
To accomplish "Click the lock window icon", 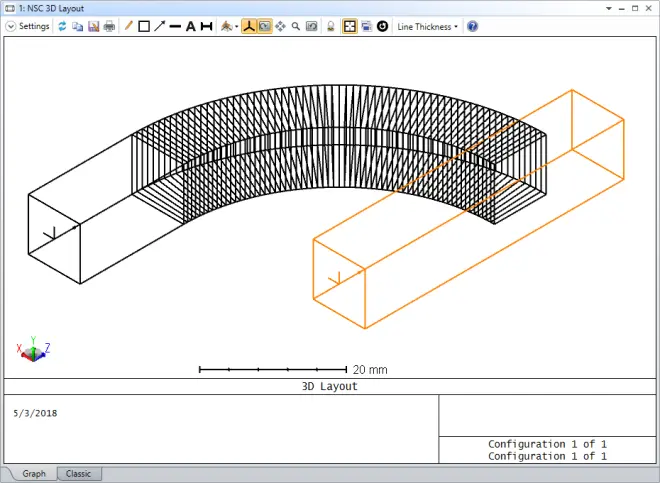I will [331, 27].
